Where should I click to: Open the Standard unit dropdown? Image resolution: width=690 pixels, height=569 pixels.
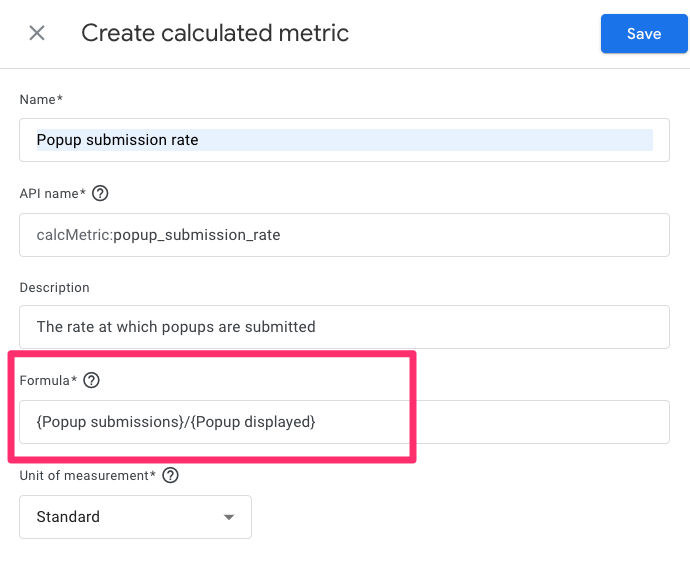click(x=135, y=517)
